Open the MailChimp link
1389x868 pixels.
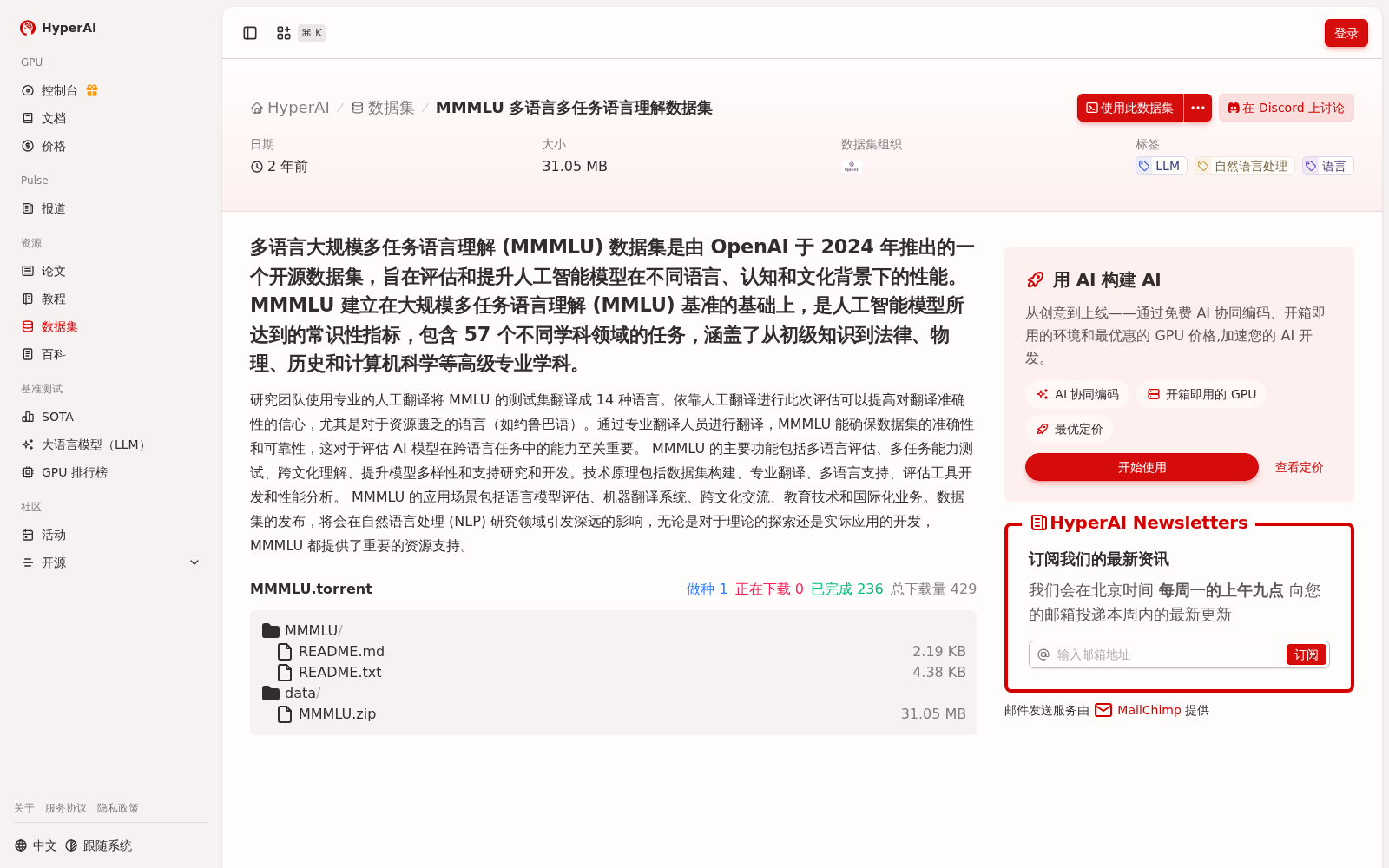1138,710
